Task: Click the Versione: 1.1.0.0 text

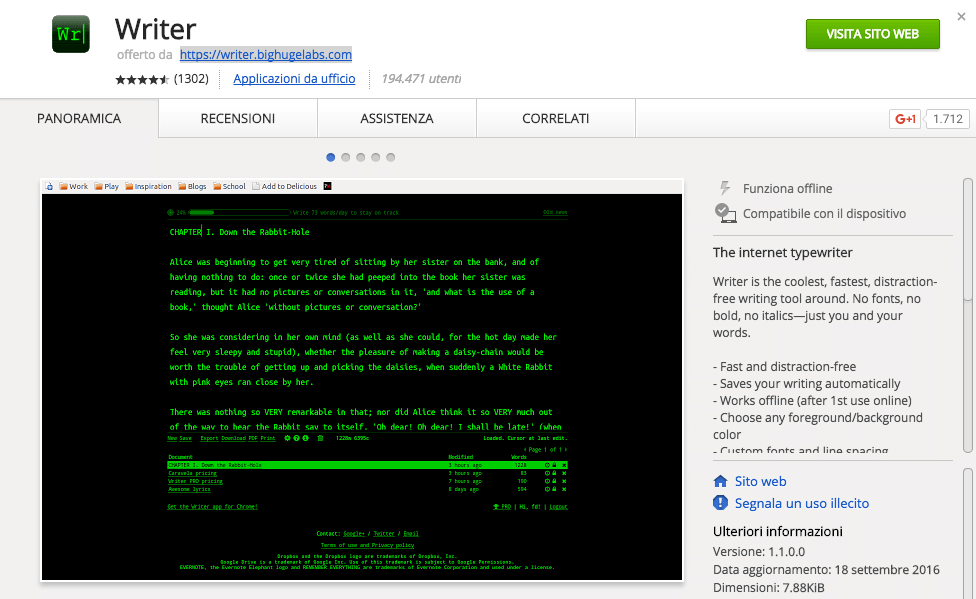Action: 759,552
